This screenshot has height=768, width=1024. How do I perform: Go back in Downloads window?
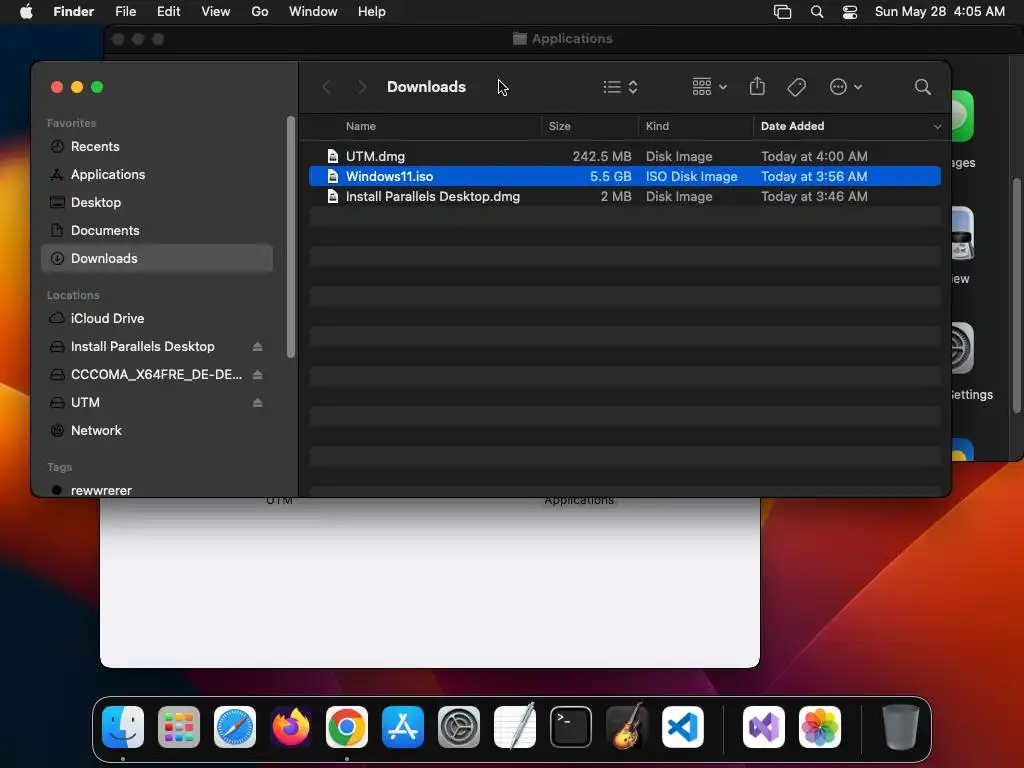(x=327, y=87)
